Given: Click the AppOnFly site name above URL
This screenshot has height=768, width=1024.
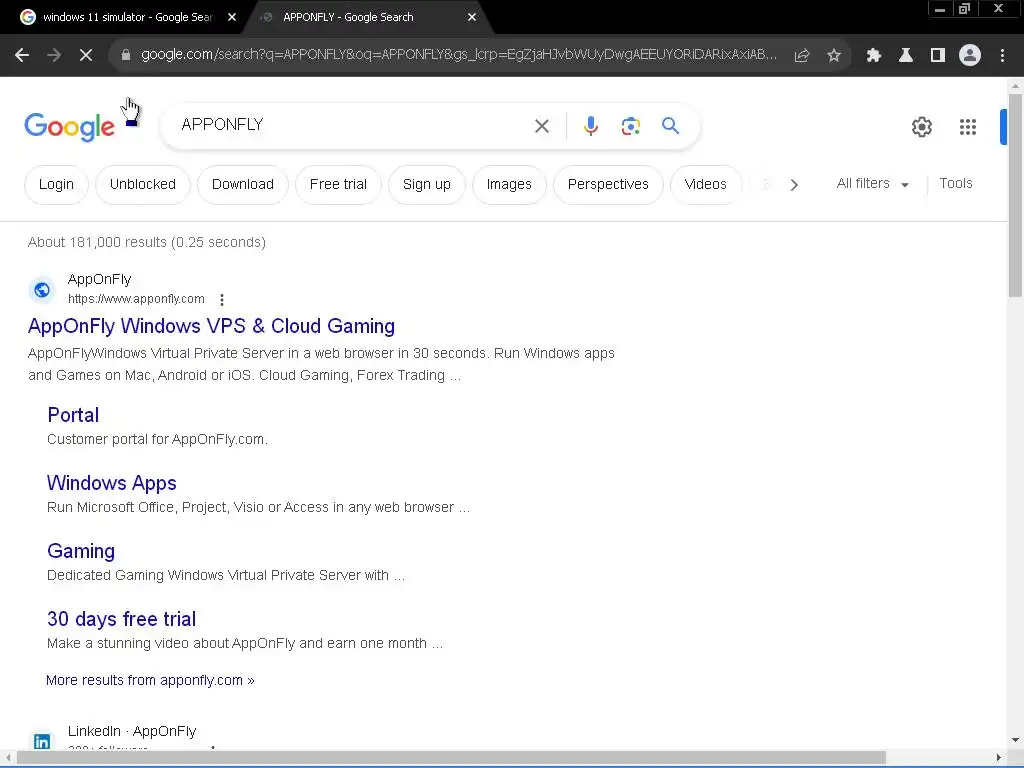Looking at the screenshot, I should pyautogui.click(x=99, y=280).
